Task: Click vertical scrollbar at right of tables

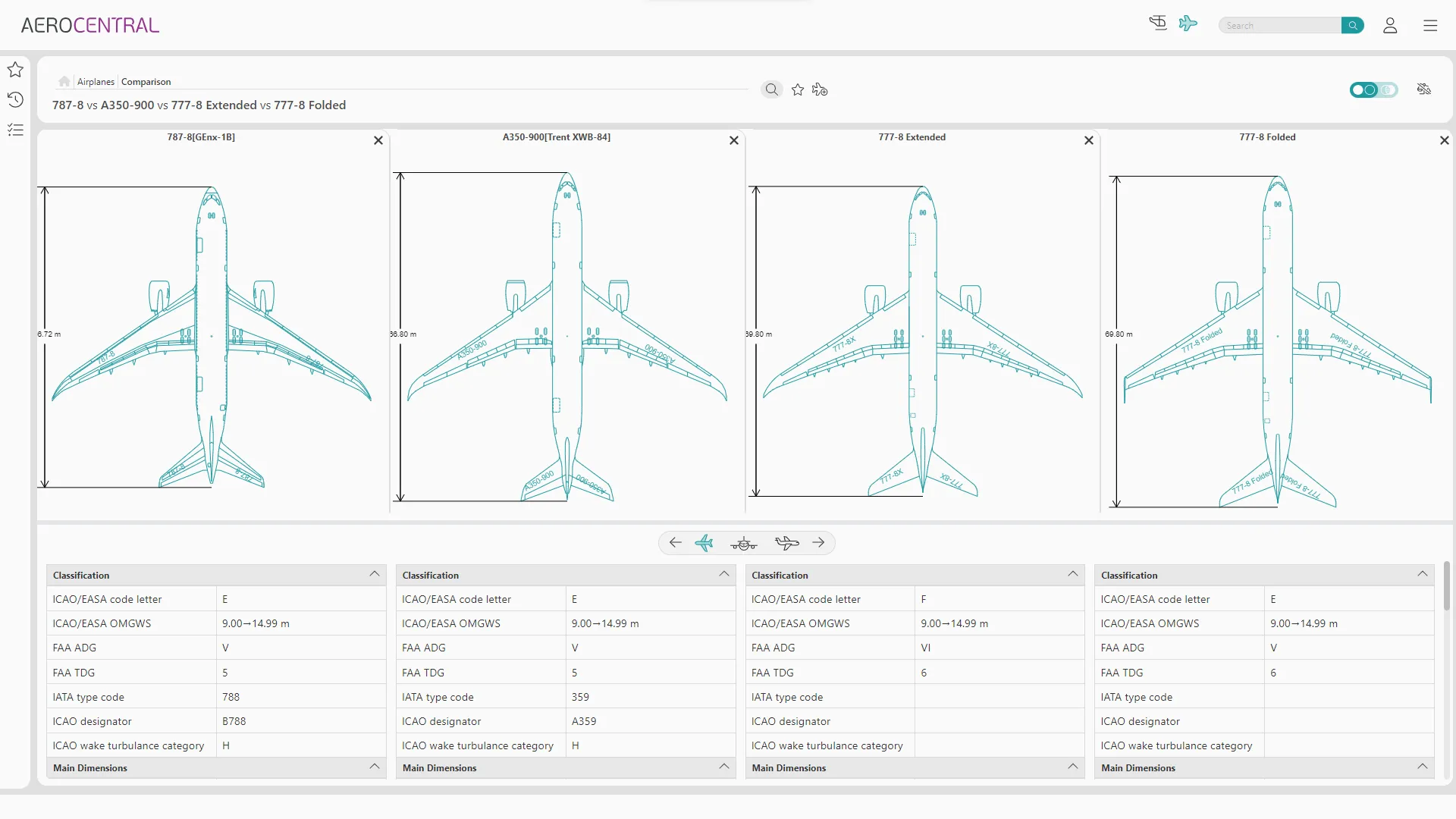Action: coord(1447,585)
